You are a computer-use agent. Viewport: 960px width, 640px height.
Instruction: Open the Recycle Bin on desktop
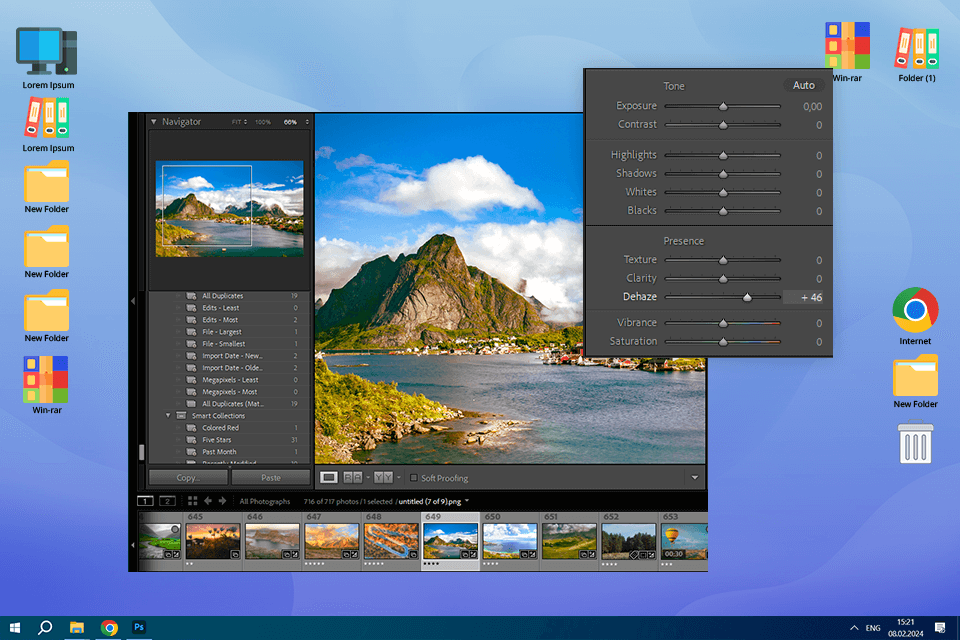click(x=916, y=443)
